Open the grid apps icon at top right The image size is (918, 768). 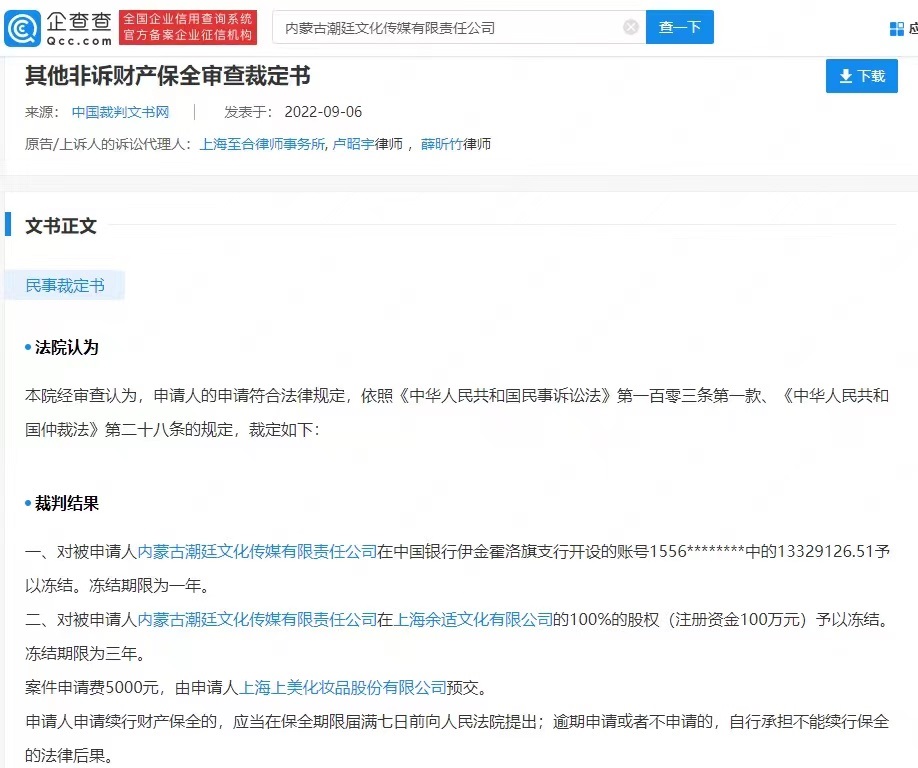coord(897,29)
